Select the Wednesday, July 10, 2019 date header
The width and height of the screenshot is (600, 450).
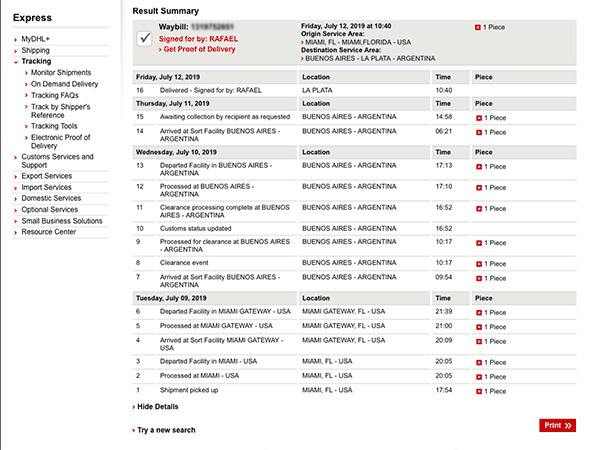point(176,152)
